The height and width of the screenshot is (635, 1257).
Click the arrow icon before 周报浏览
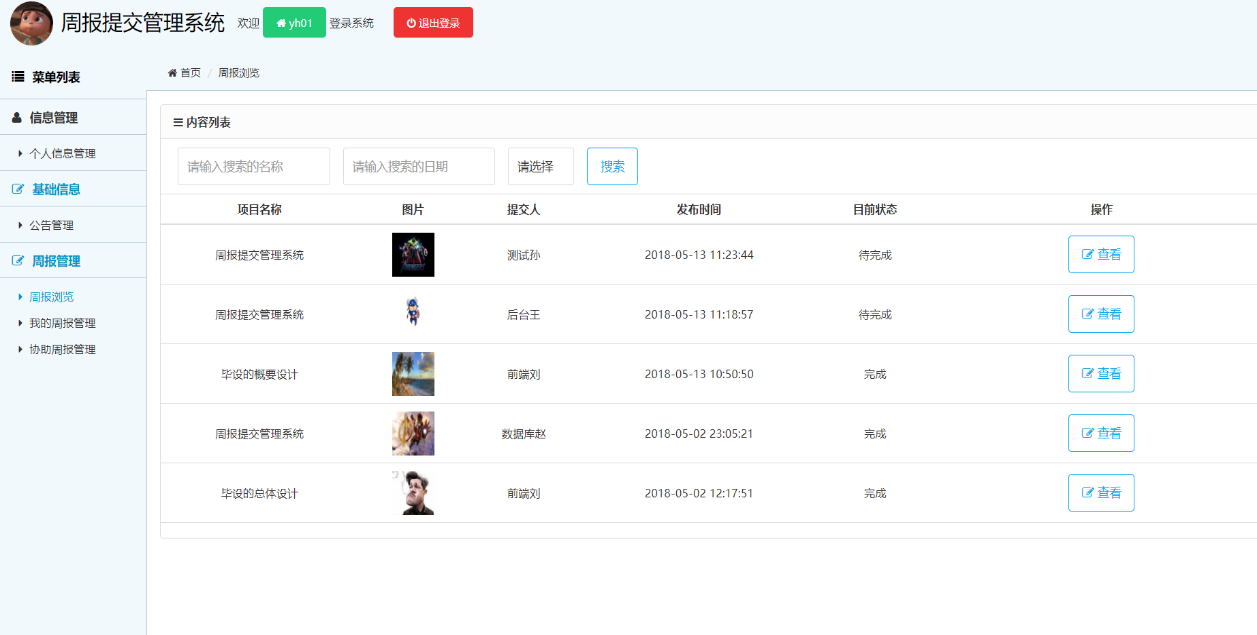(21, 297)
